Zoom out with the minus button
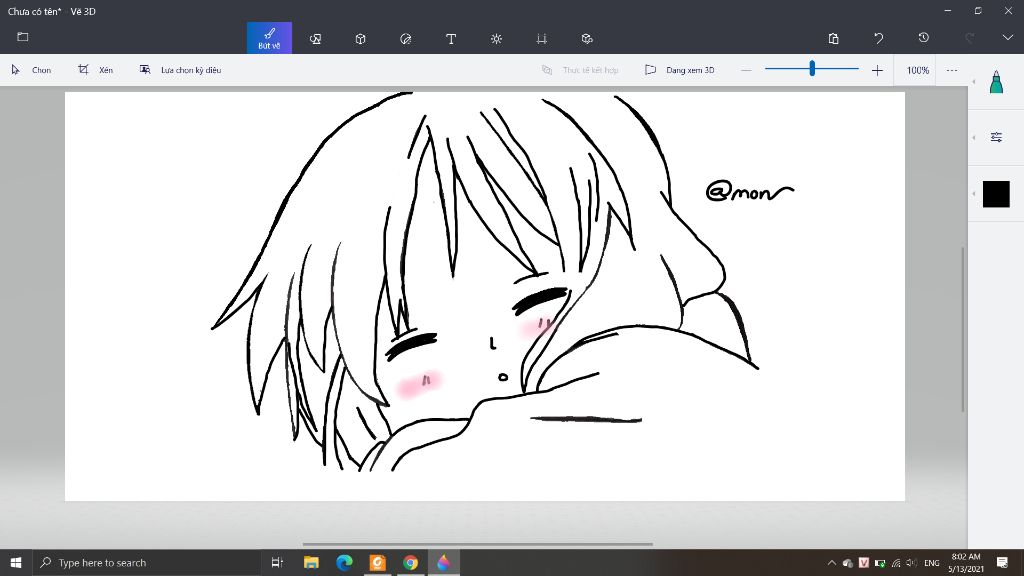The image size is (1024, 576). point(746,70)
